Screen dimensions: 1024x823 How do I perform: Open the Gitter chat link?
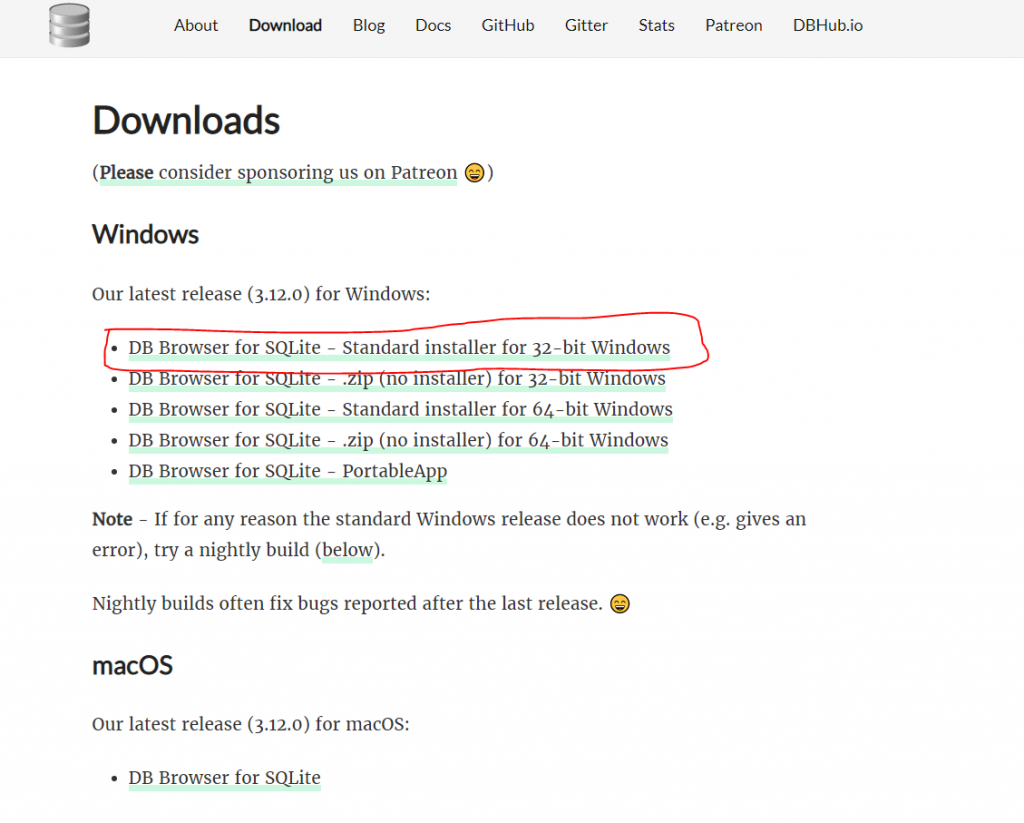586,25
